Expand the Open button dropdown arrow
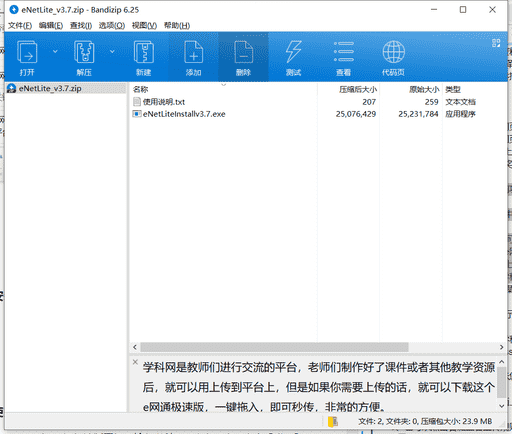 pos(55,51)
